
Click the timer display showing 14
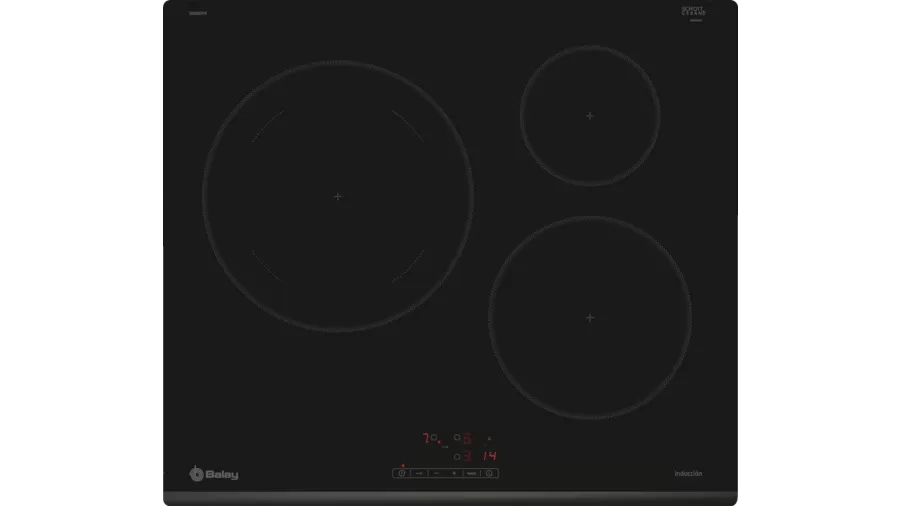pyautogui.click(x=489, y=456)
